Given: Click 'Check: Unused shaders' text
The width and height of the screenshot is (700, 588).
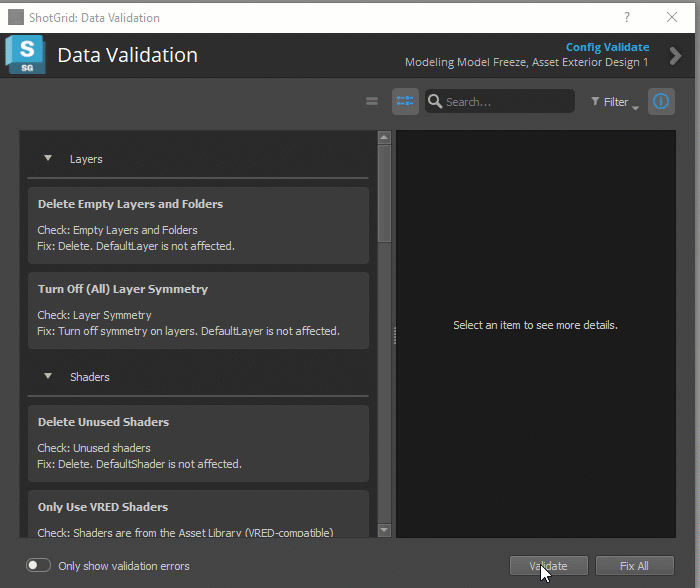Looking at the screenshot, I should coord(94,448).
